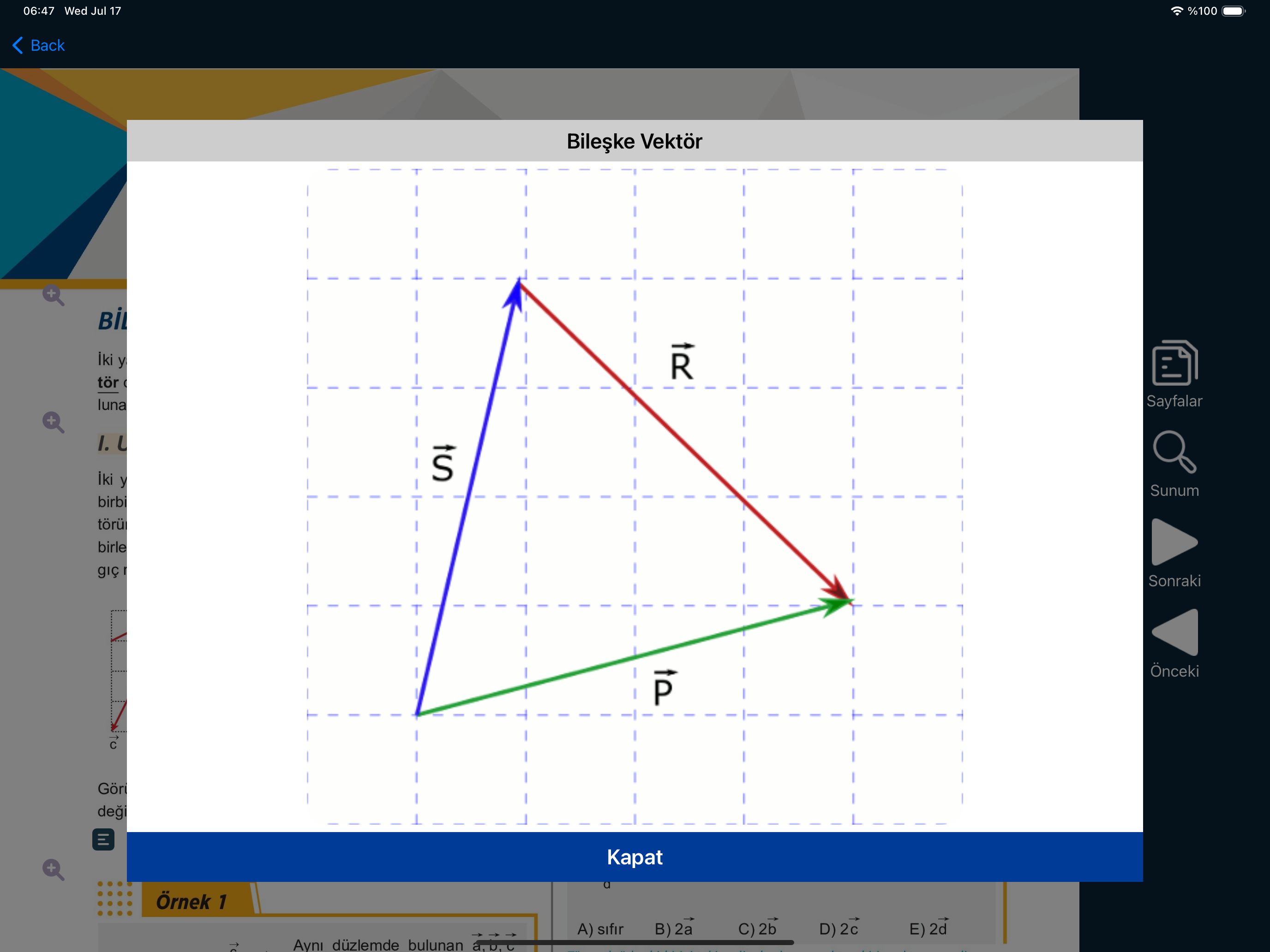Select answer option D) 2c
1270x952 pixels.
[839, 928]
